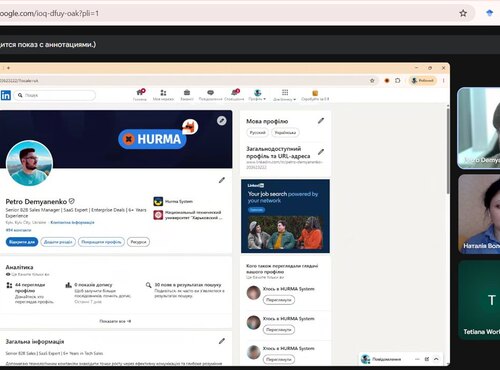Open the messaging overlay options dots
Screen dimensions: 500x370
coord(417,359)
